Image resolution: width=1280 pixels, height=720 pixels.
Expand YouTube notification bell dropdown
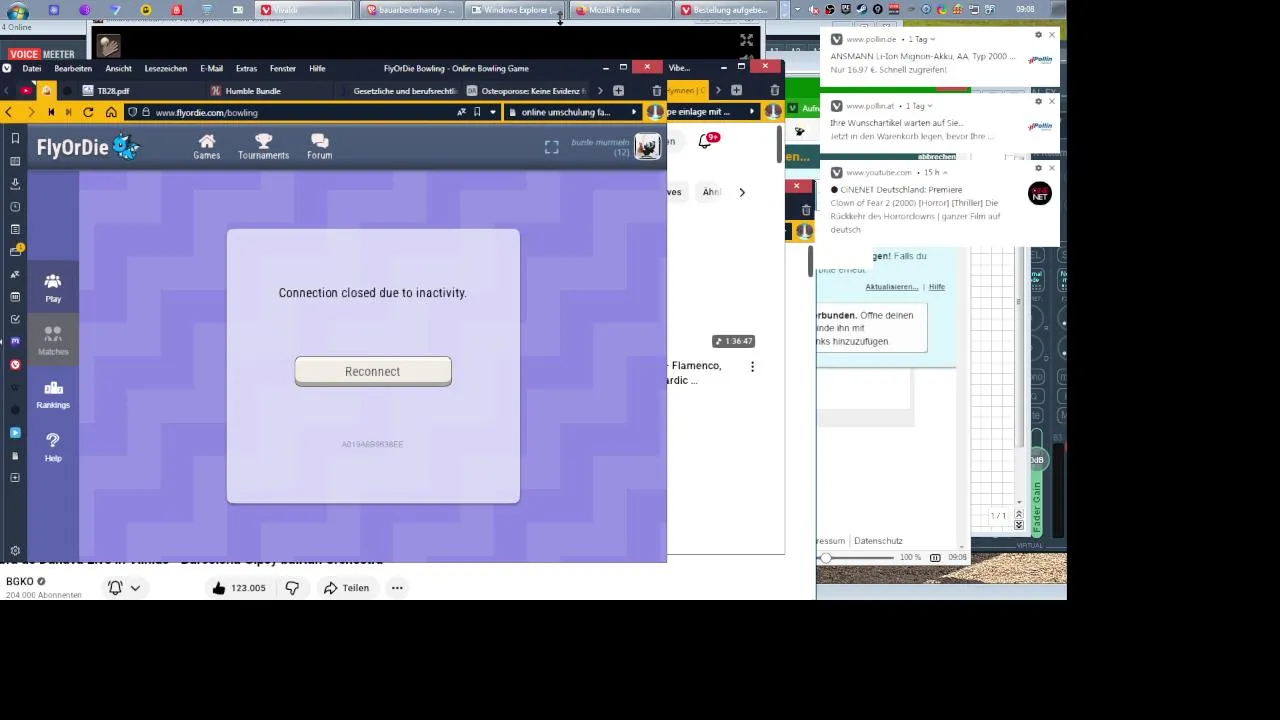point(135,588)
